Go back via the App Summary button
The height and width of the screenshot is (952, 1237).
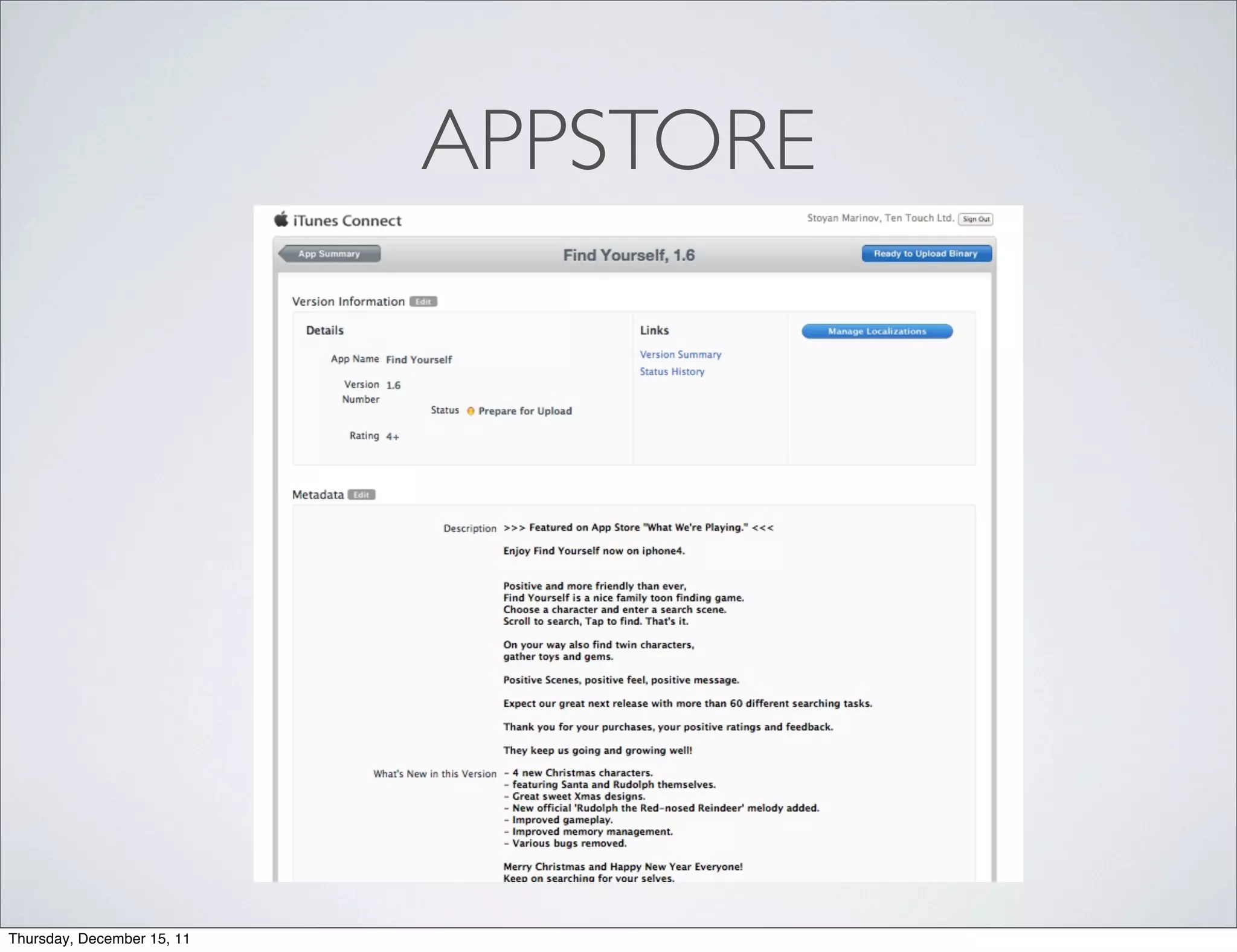[x=329, y=254]
